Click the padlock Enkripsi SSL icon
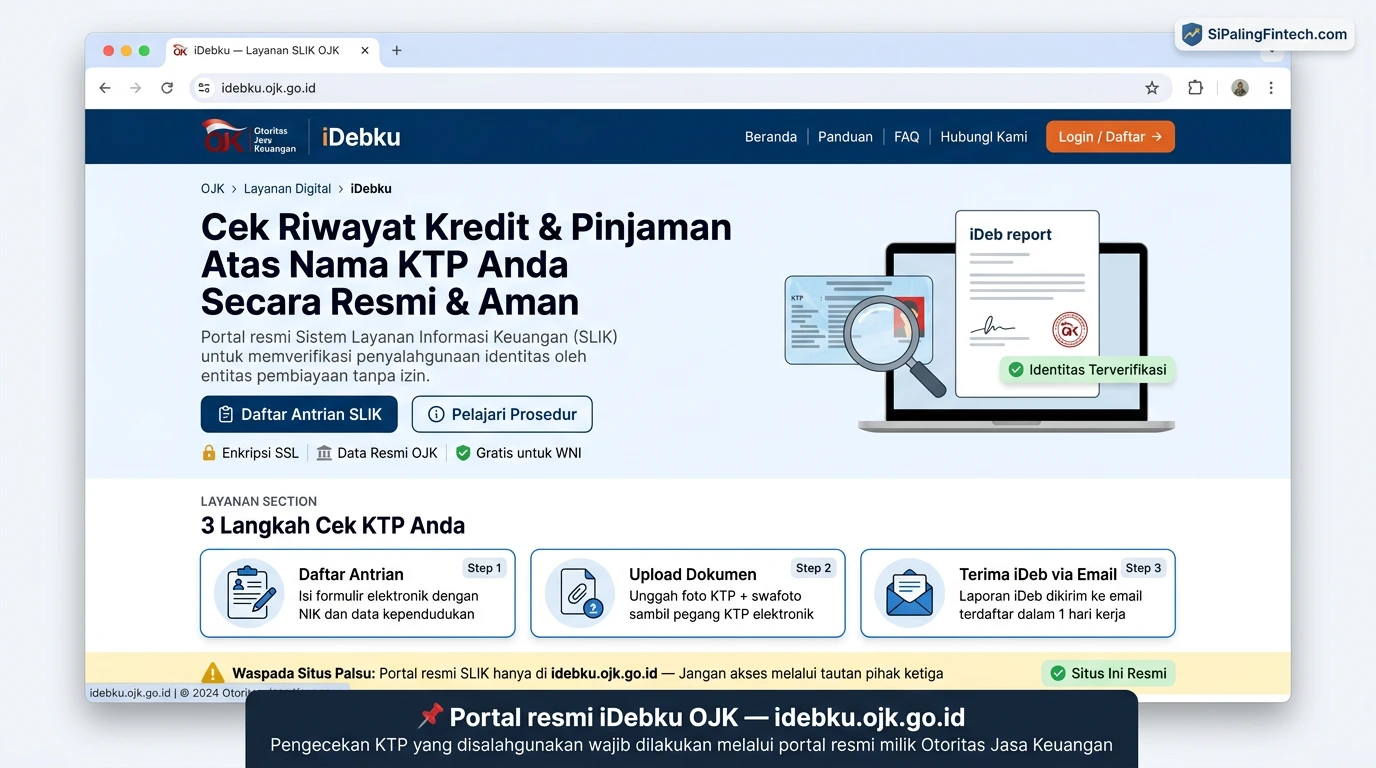 209,452
